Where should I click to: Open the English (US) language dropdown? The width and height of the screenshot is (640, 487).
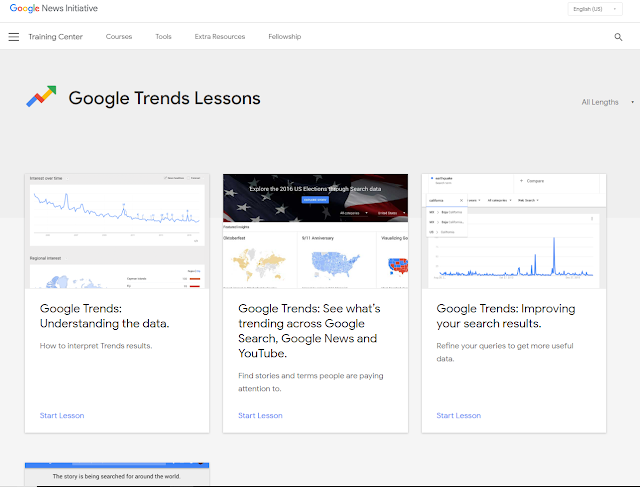point(595,9)
